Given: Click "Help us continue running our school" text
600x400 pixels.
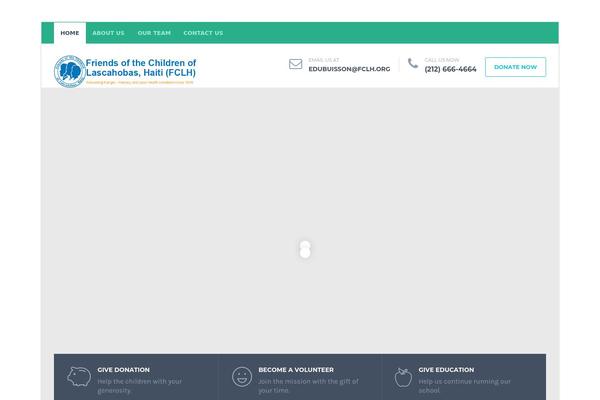Looking at the screenshot, I should click(465, 386).
